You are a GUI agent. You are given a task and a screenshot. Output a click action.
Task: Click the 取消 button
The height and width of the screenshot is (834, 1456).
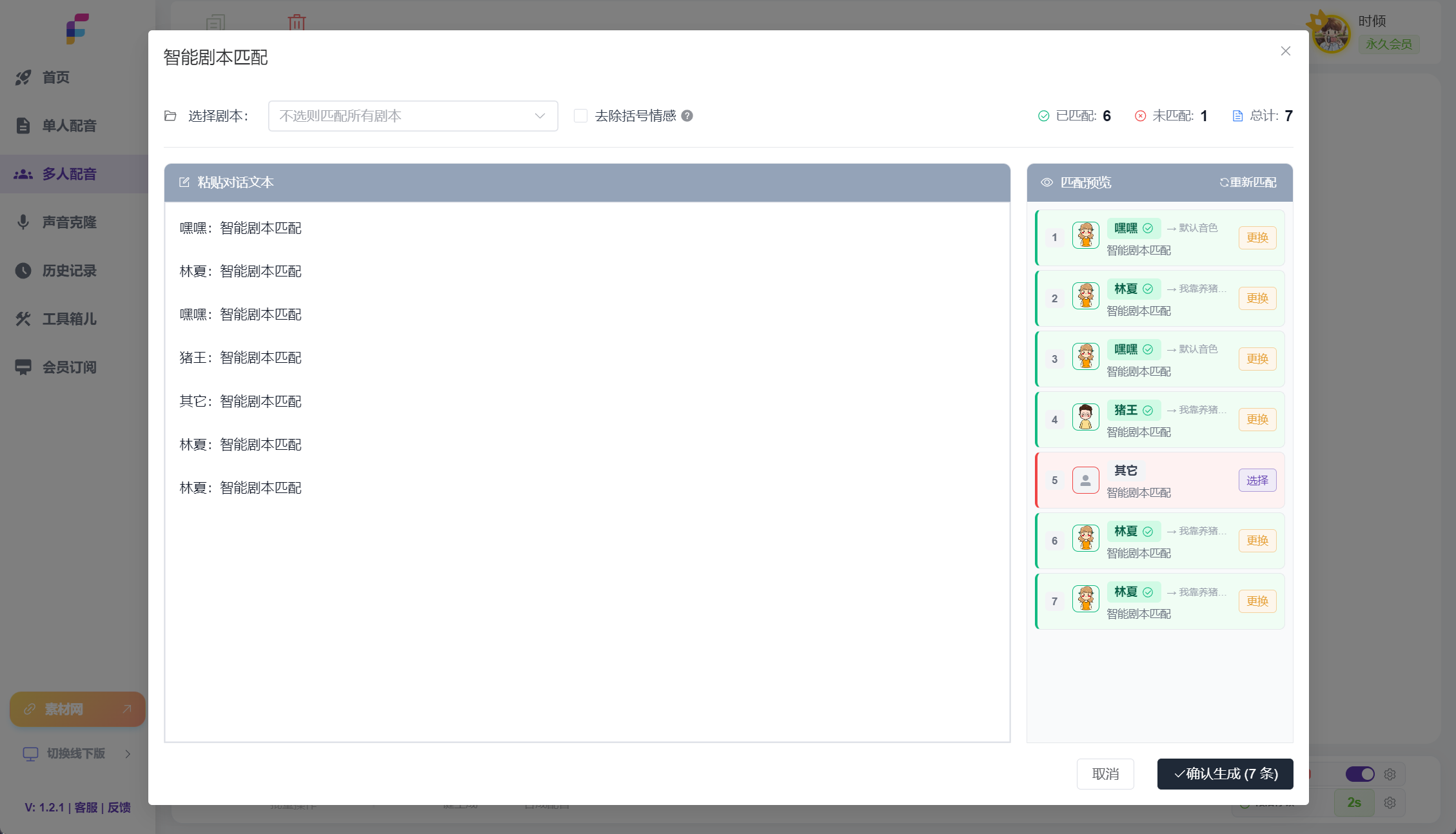(x=1105, y=774)
